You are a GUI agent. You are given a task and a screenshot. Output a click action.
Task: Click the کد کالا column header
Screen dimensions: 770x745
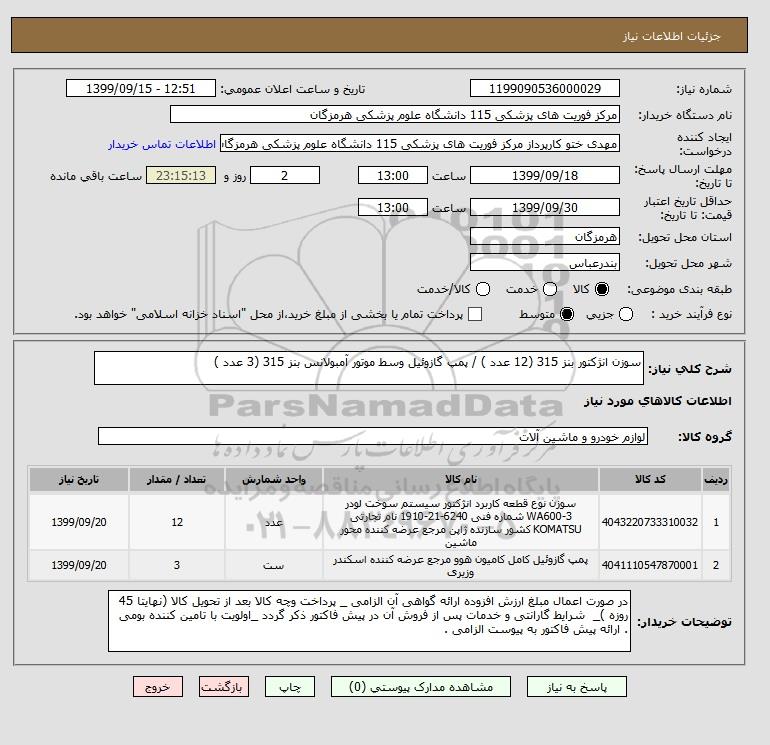(650, 479)
